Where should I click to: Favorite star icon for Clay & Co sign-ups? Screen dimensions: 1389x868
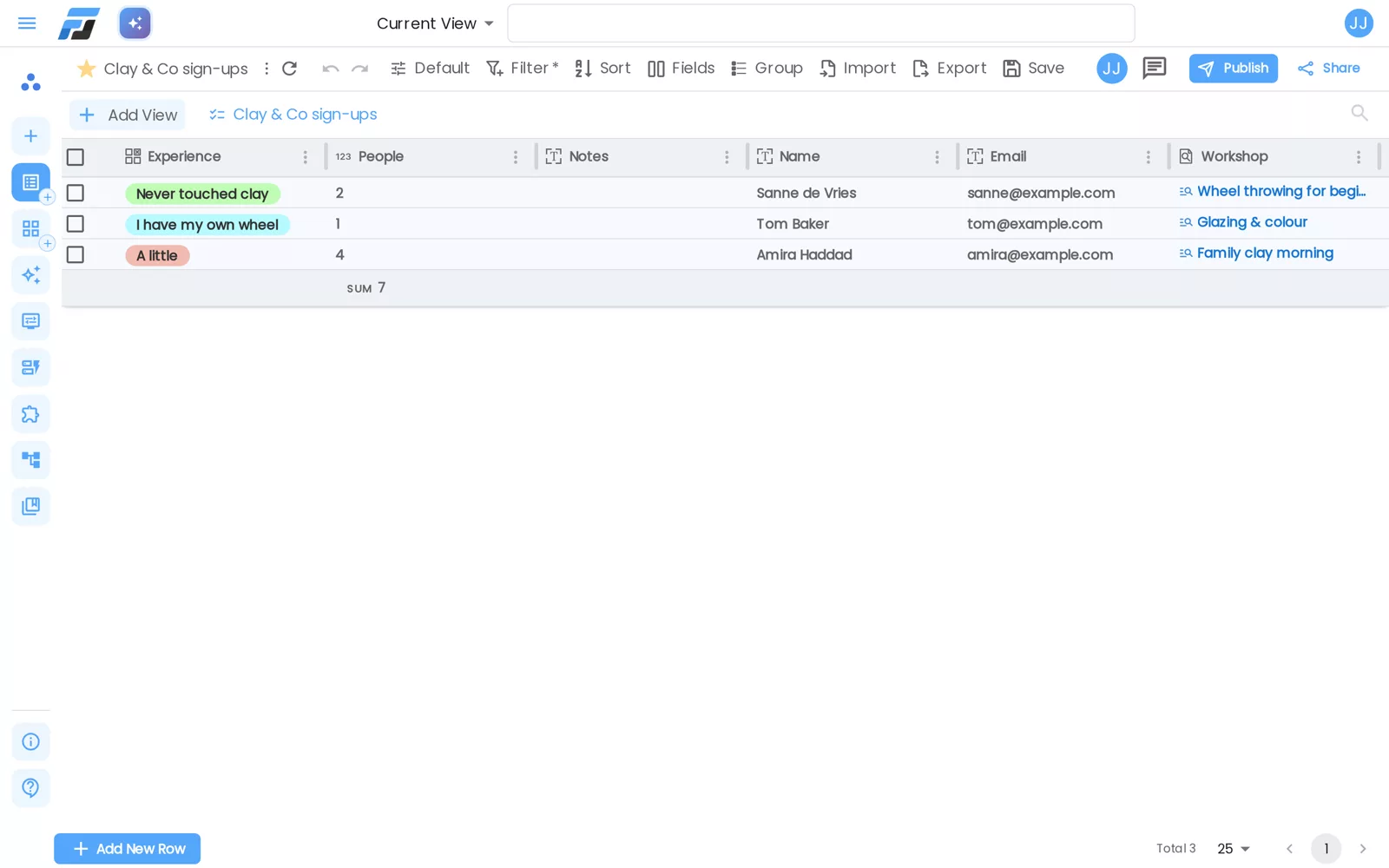point(86,69)
